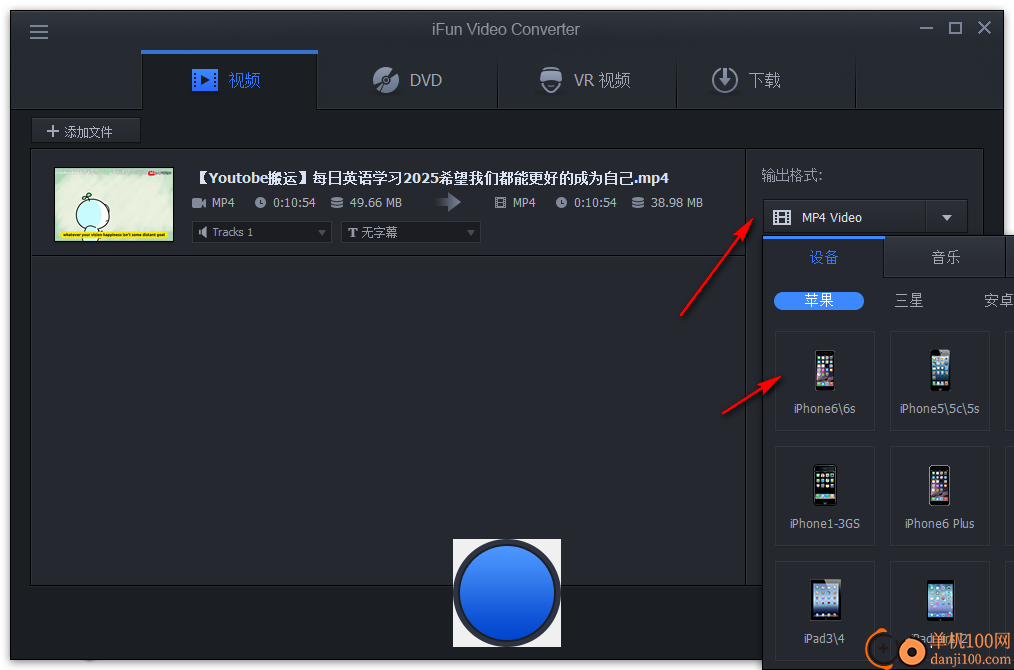
Task: Choose the 苹果 device category
Action: 819,301
